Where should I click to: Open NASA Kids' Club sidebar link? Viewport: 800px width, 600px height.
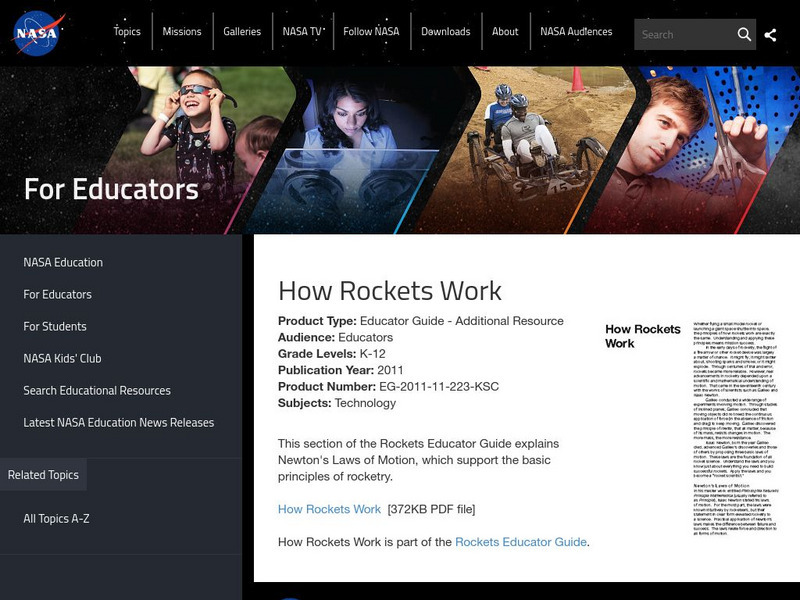(62, 358)
